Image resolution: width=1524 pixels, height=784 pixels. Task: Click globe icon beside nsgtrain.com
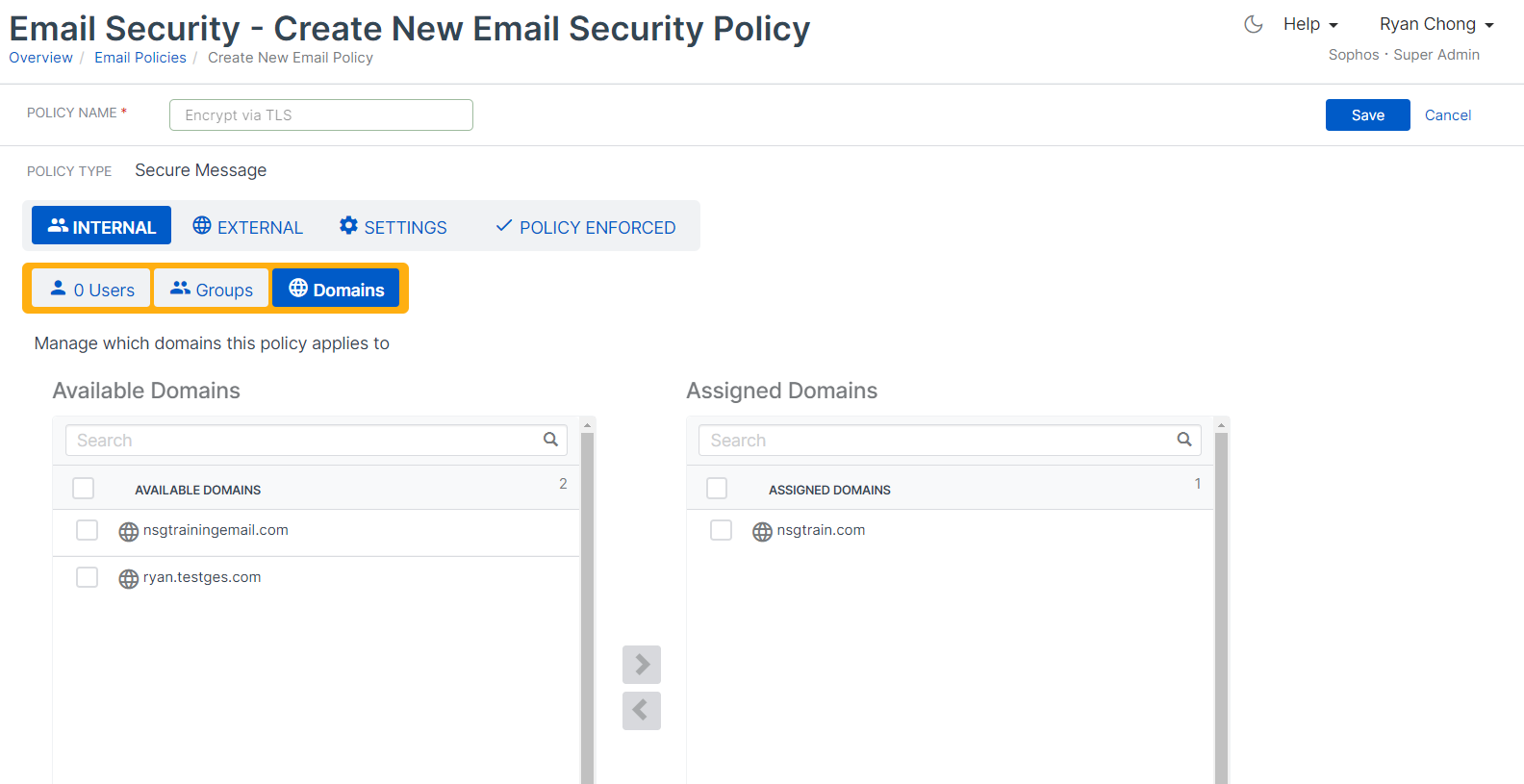click(x=762, y=532)
